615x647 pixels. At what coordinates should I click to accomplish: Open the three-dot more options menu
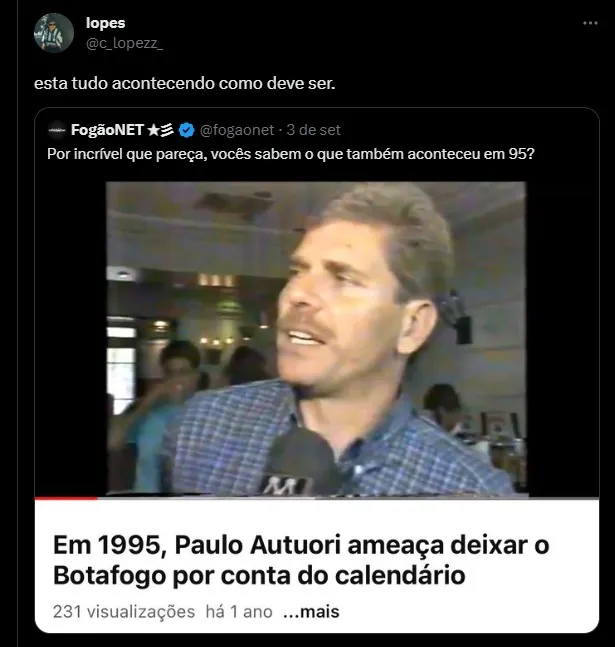[590, 24]
